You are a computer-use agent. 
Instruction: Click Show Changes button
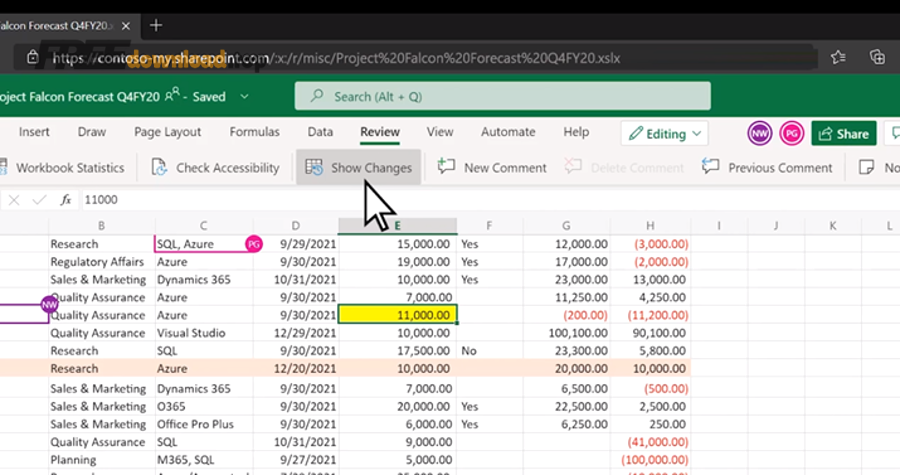pyautogui.click(x=359, y=167)
